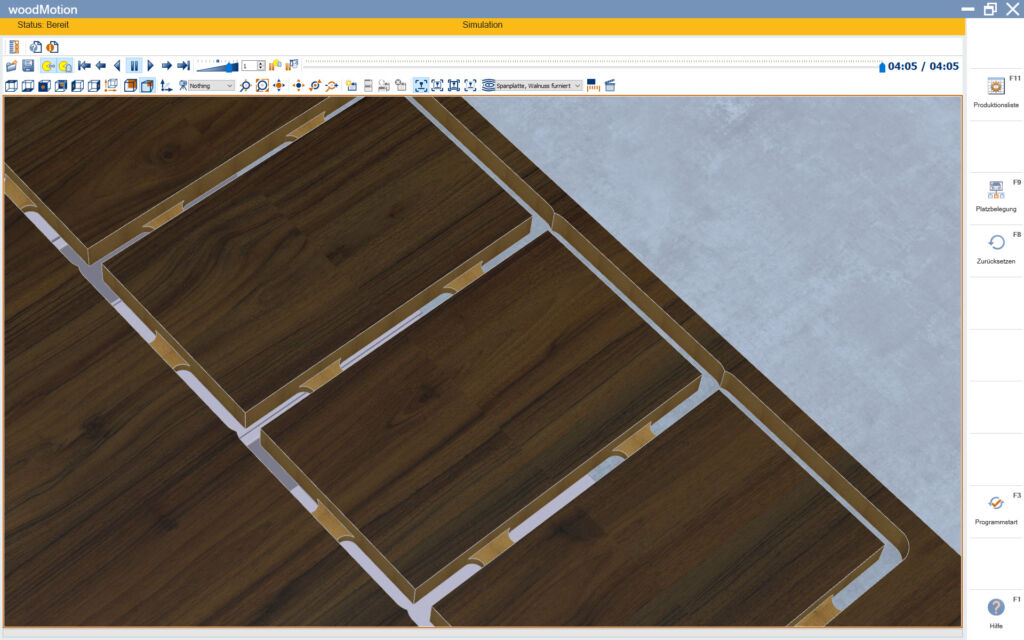Viewport: 1024px width, 640px height.
Task: Open Hilfe help
Action: click(995, 612)
